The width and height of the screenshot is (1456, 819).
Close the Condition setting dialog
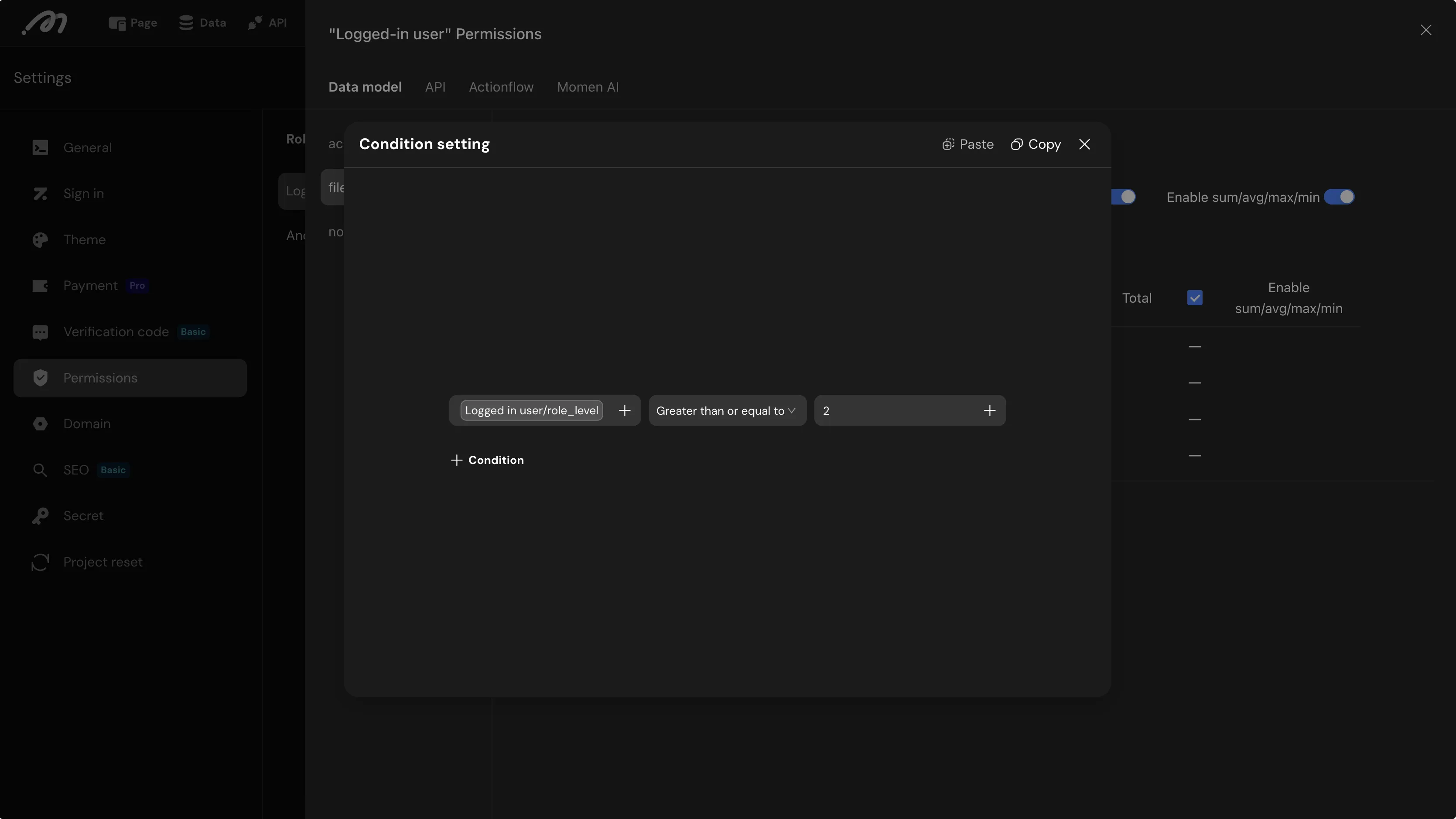[1085, 145]
